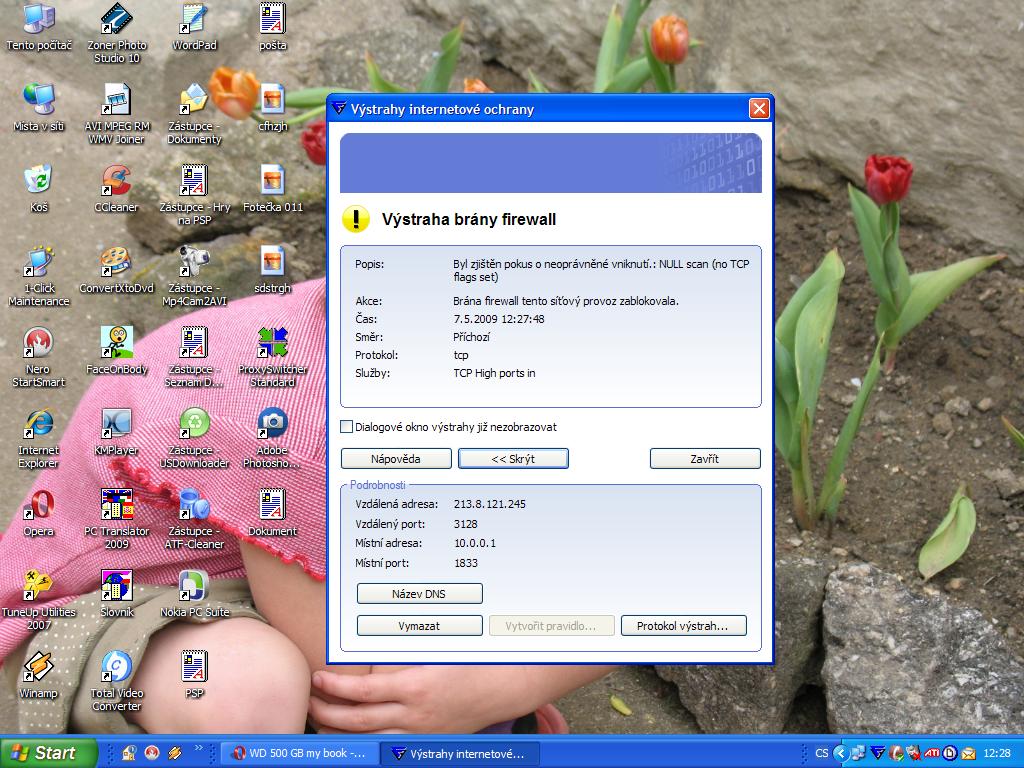The height and width of the screenshot is (768, 1024).
Task: Switch to 'WD 500 GB my book' taskbar item
Action: pos(299,753)
